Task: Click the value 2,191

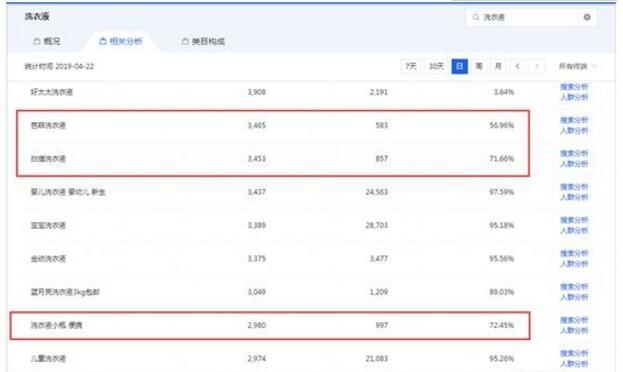Action: pyautogui.click(x=378, y=92)
